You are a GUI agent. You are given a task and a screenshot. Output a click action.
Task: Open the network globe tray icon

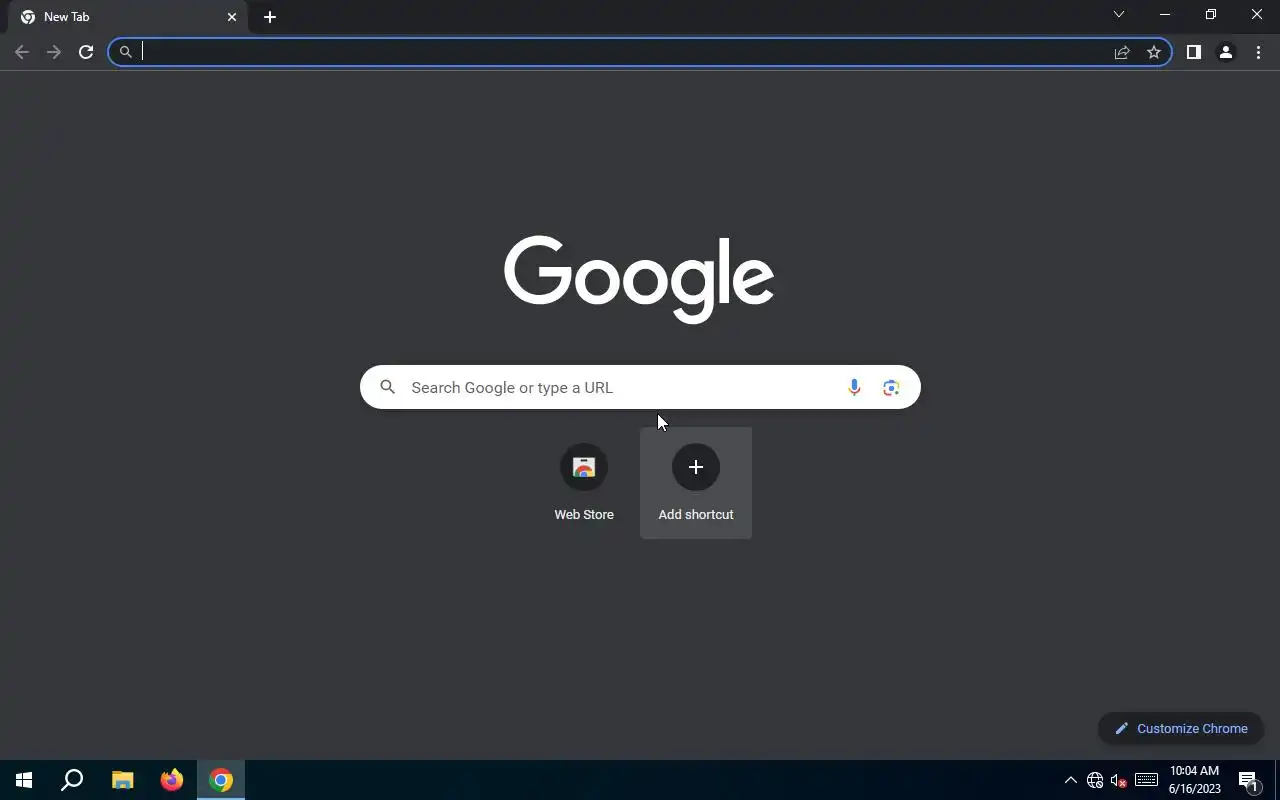tap(1095, 780)
